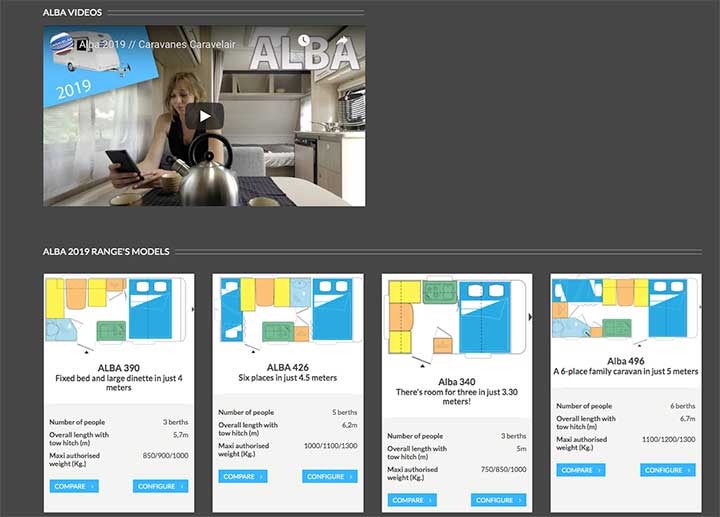The image size is (720, 517).
Task: Click Compare button for Alba 496
Action: point(581,470)
